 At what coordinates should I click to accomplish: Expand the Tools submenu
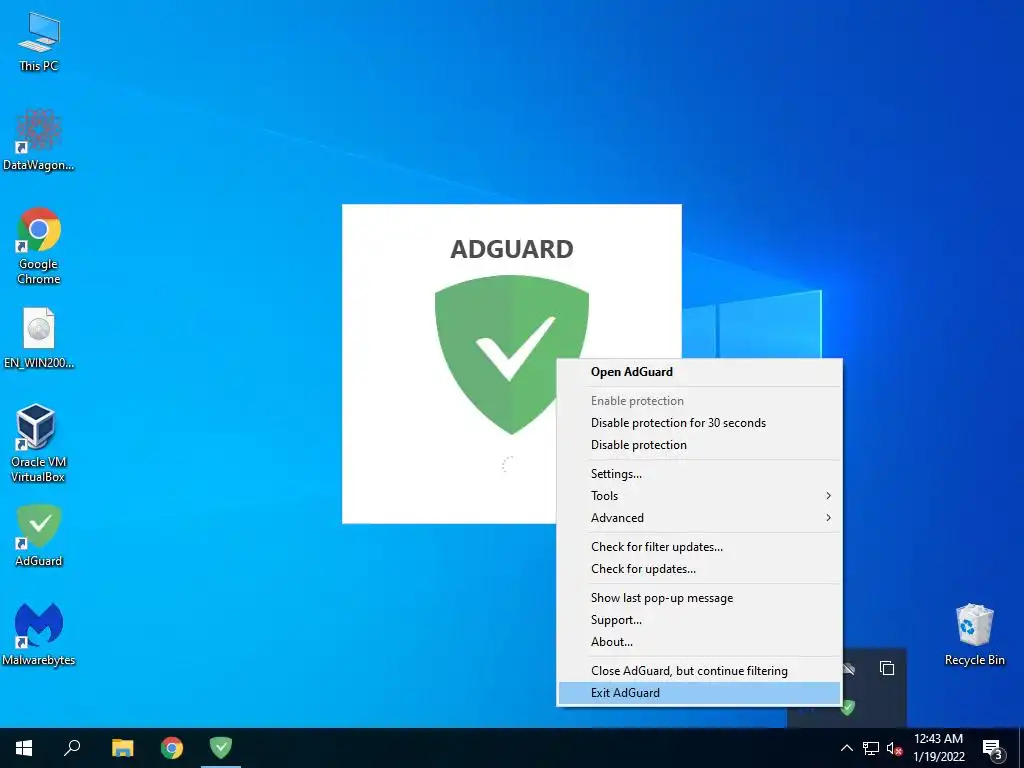pyautogui.click(x=699, y=496)
